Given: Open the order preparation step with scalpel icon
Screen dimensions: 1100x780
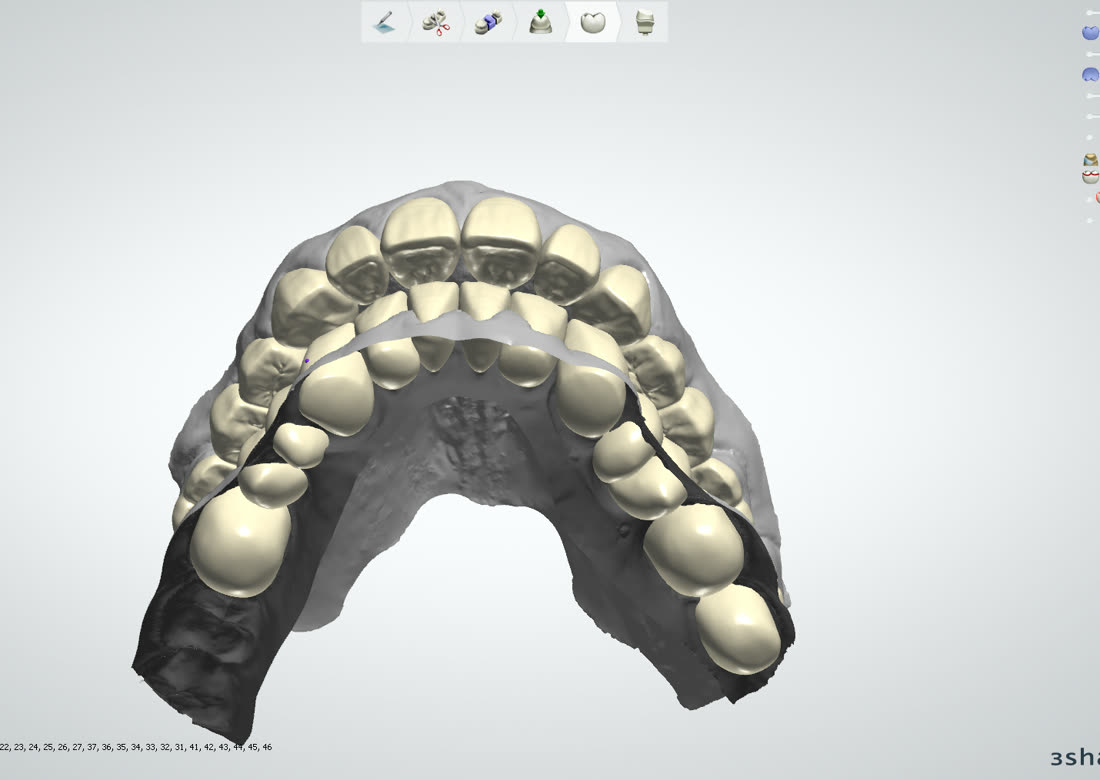Looking at the screenshot, I should tap(384, 22).
